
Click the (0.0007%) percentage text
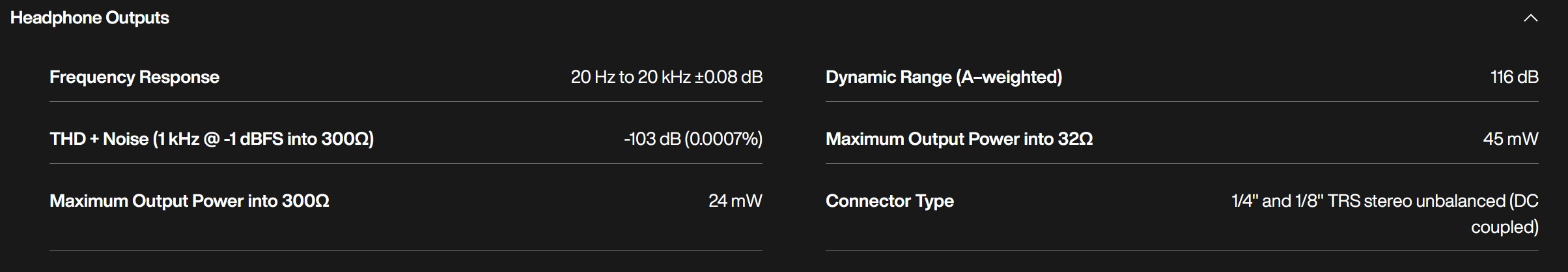(x=723, y=139)
